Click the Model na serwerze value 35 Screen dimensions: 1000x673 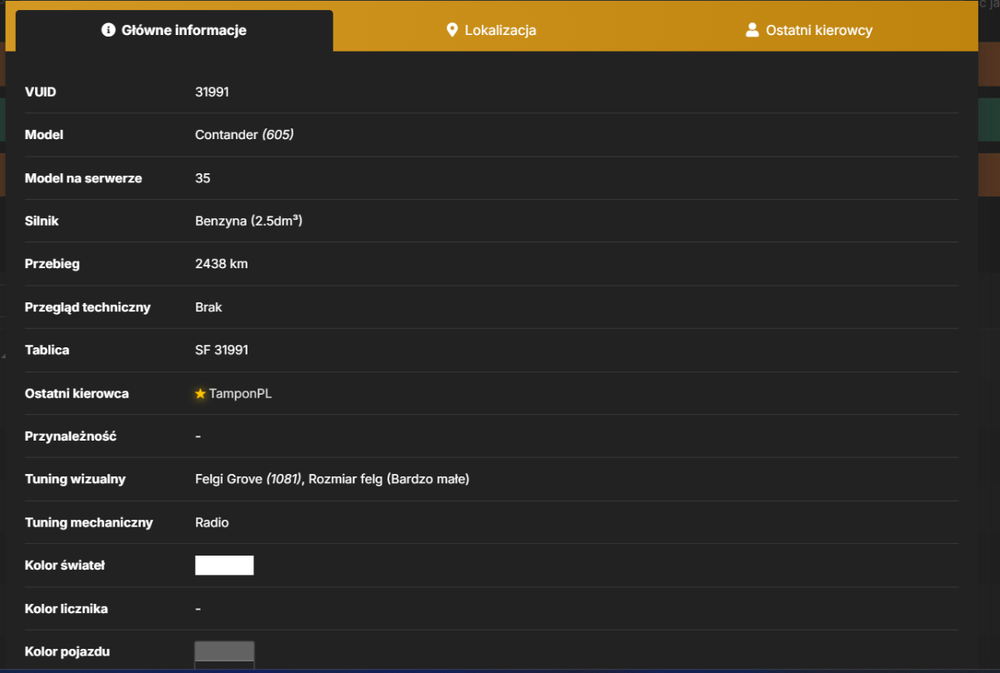pos(203,178)
